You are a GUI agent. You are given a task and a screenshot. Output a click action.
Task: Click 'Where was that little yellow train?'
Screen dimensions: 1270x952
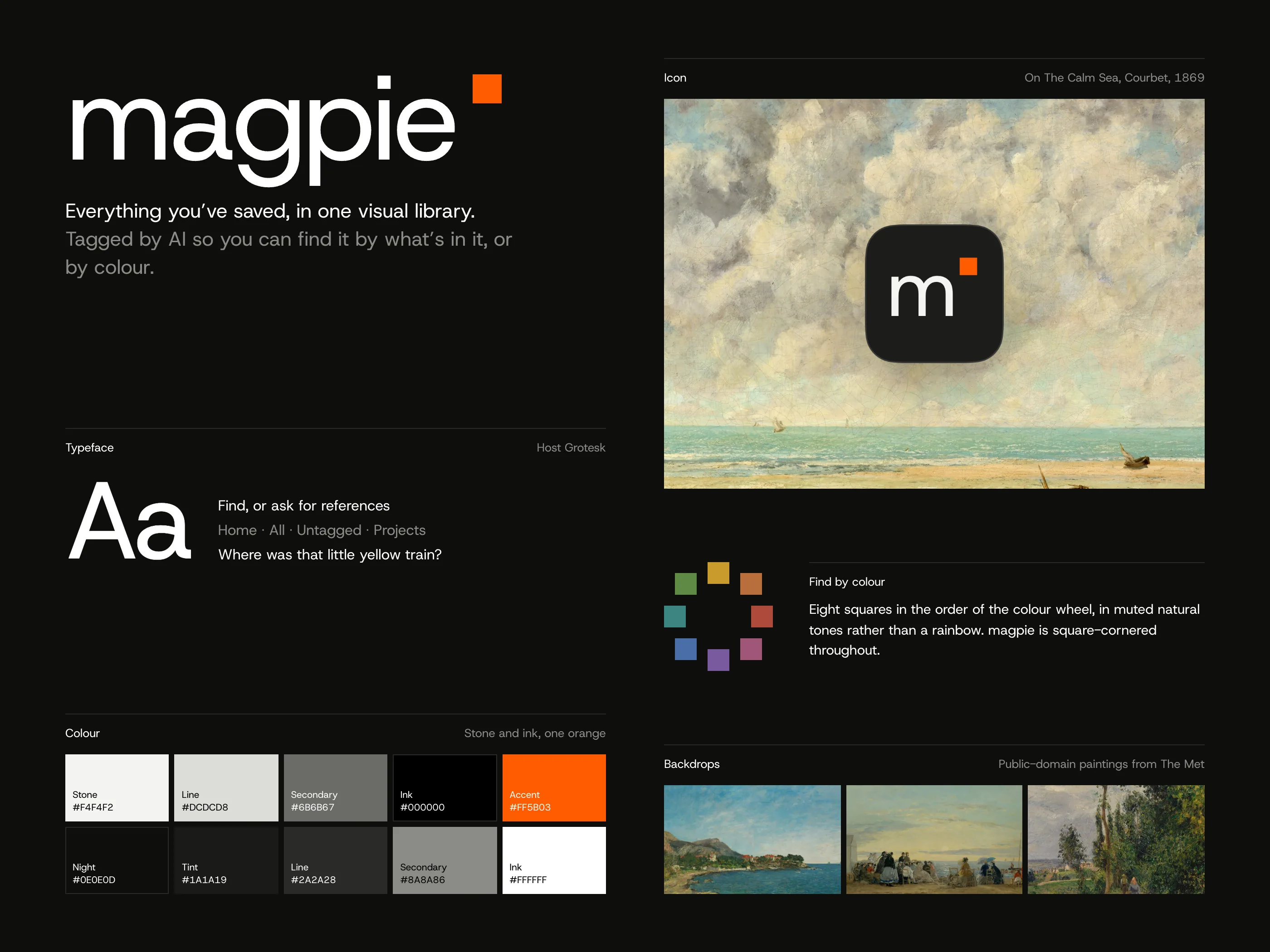(x=330, y=554)
